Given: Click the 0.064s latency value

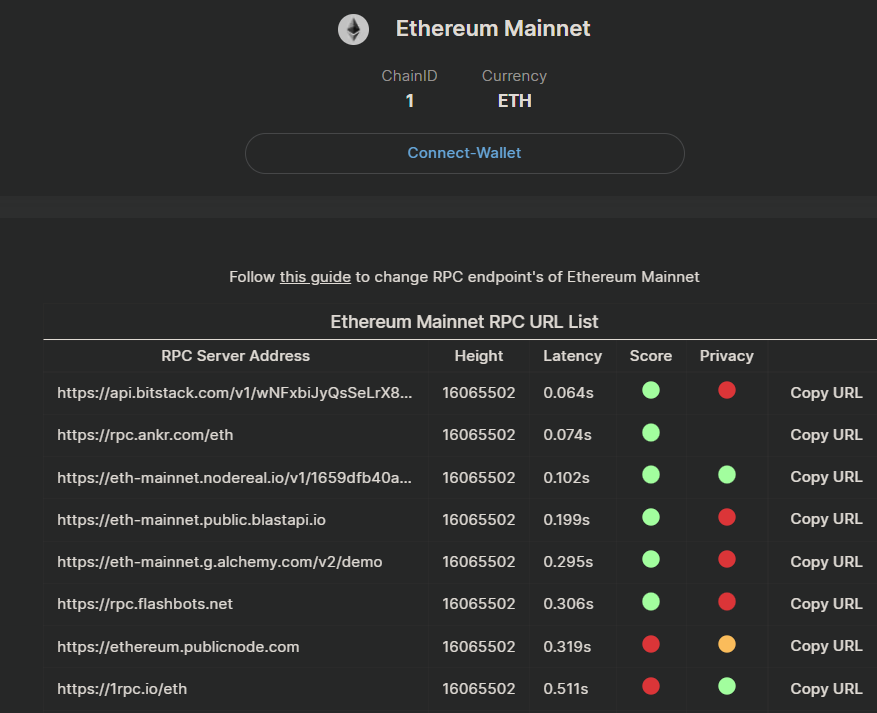Looking at the screenshot, I should [568, 393].
